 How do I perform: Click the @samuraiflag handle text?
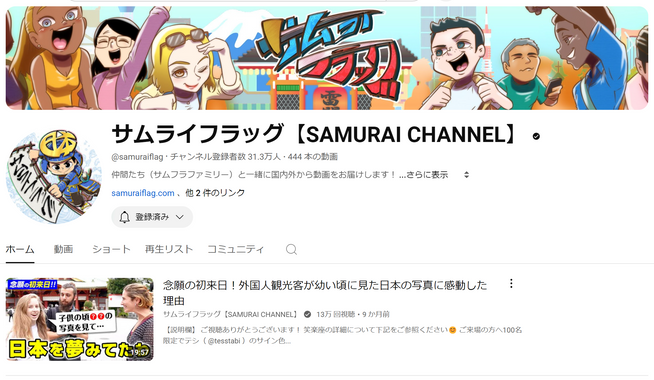click(137, 157)
